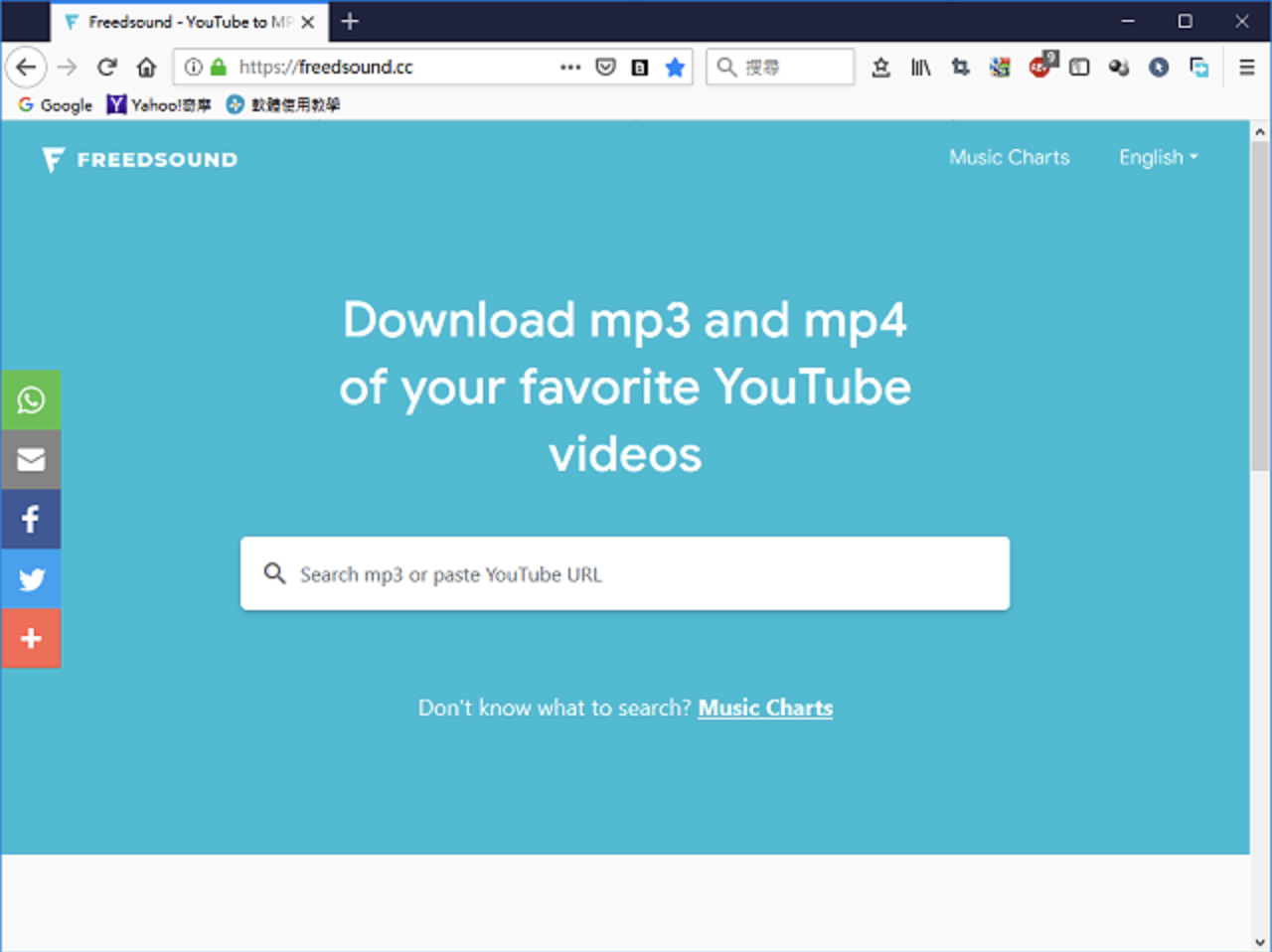Click the green padlock security icon
The width and height of the screenshot is (1272, 952).
219,67
